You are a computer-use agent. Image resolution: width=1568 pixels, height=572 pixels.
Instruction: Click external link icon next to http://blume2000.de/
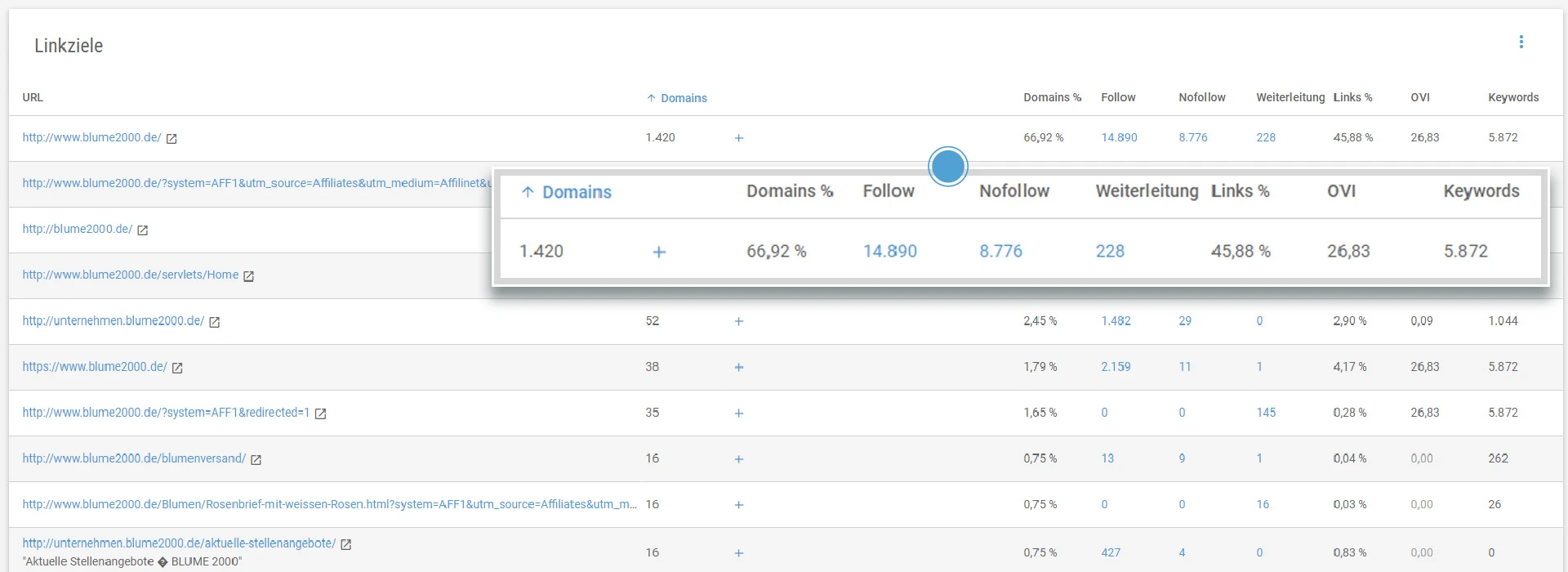click(143, 230)
